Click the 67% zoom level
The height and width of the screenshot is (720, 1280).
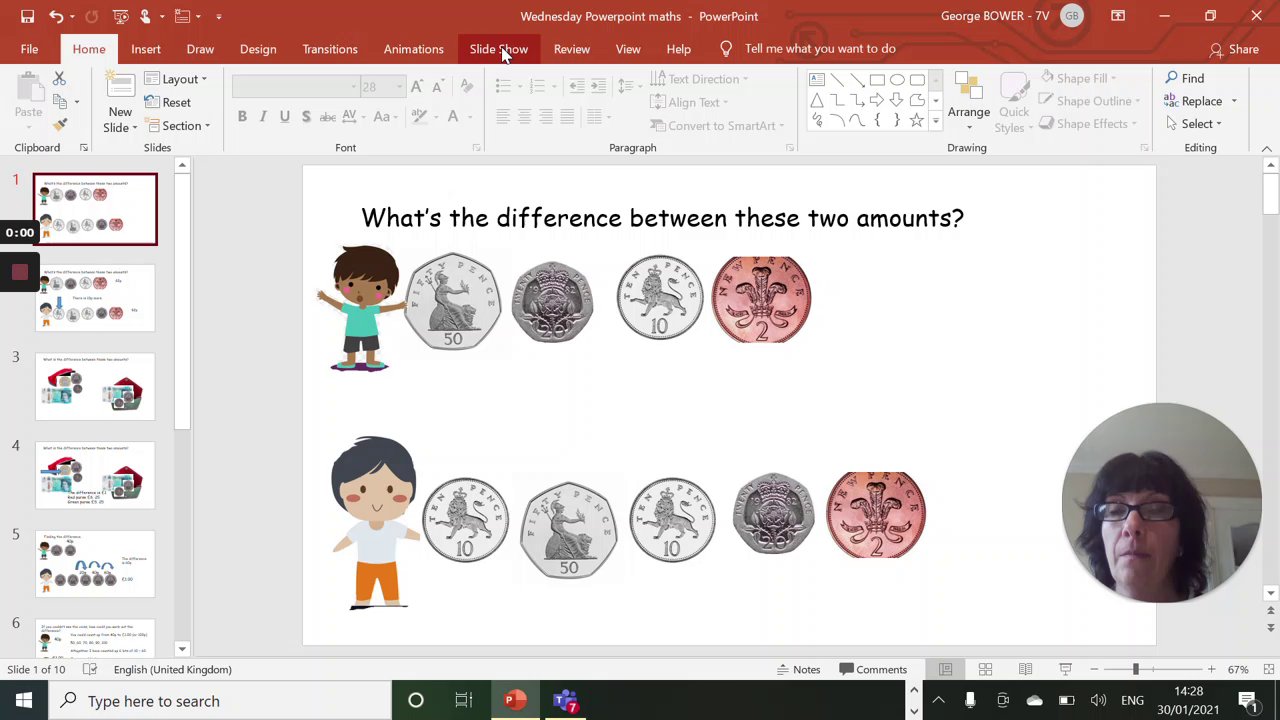(1238, 669)
